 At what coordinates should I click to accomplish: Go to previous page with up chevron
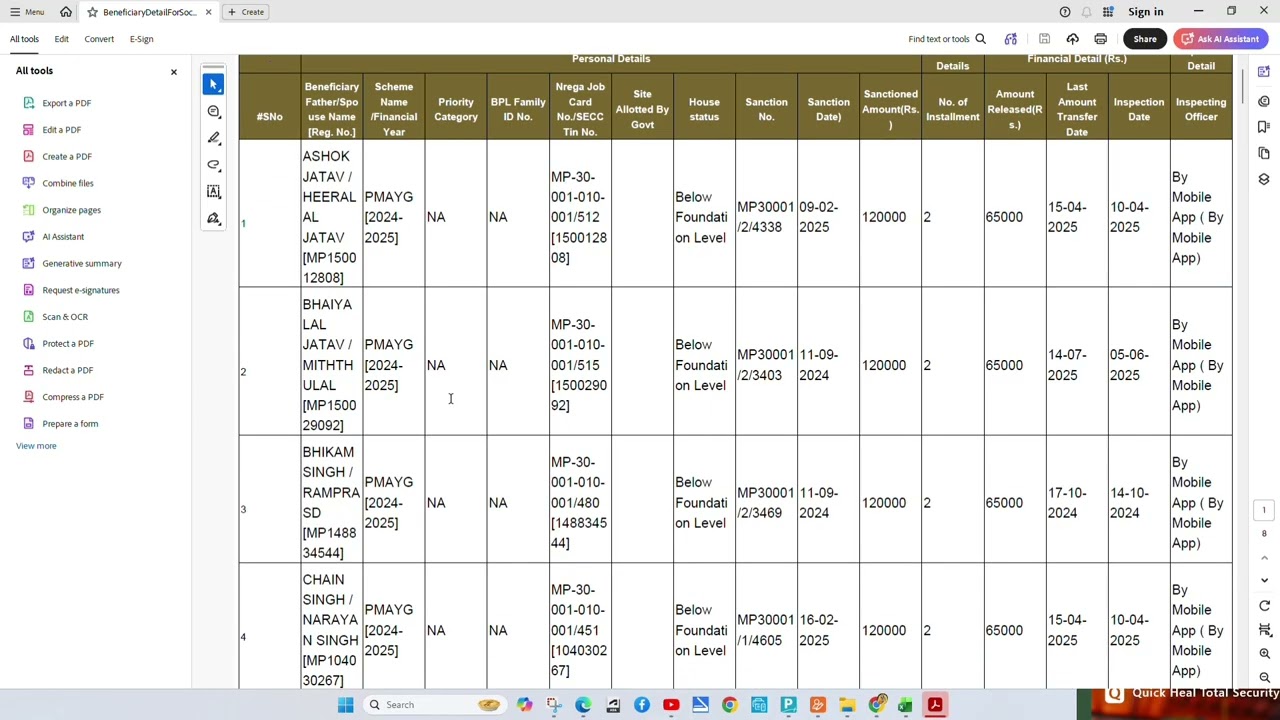[1264, 558]
